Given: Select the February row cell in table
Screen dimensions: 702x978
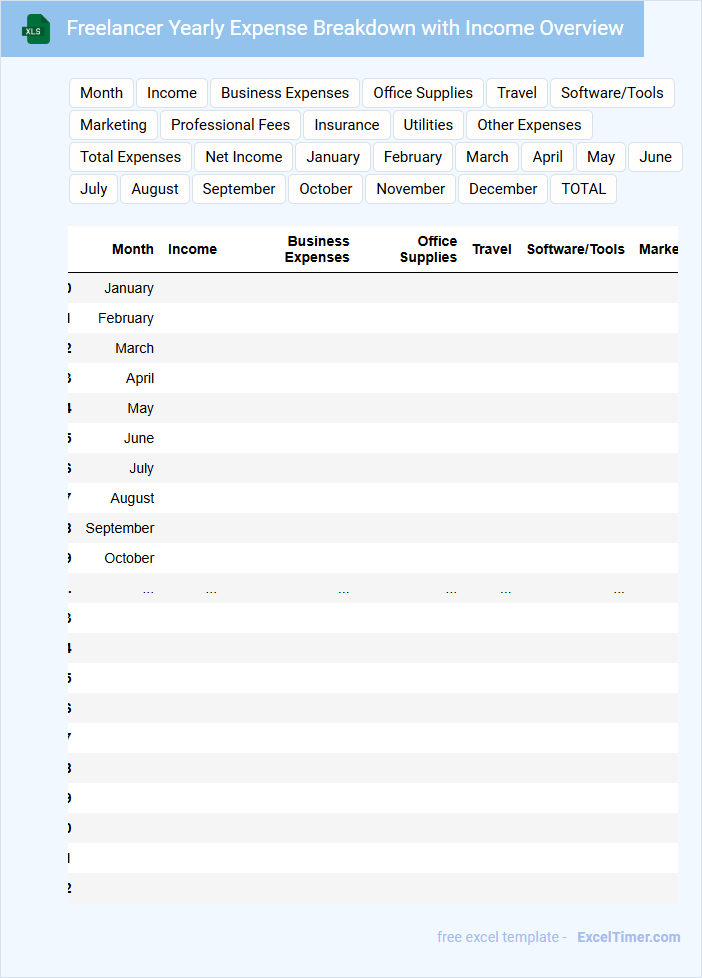Looking at the screenshot, I should tap(125, 318).
